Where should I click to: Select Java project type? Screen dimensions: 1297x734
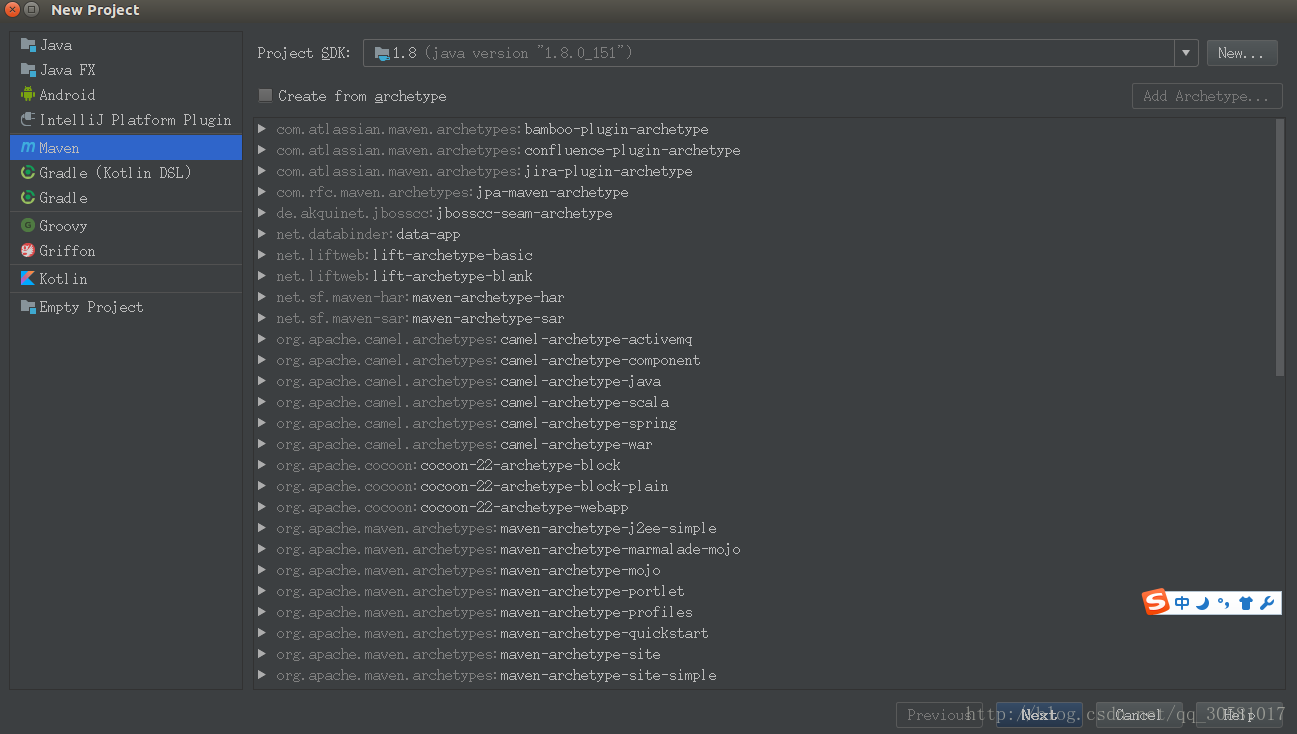(126, 45)
